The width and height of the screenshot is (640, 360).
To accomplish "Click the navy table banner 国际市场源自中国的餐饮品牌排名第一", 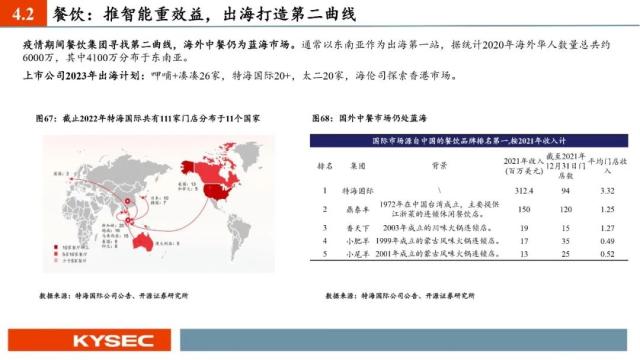I will 469,141.
